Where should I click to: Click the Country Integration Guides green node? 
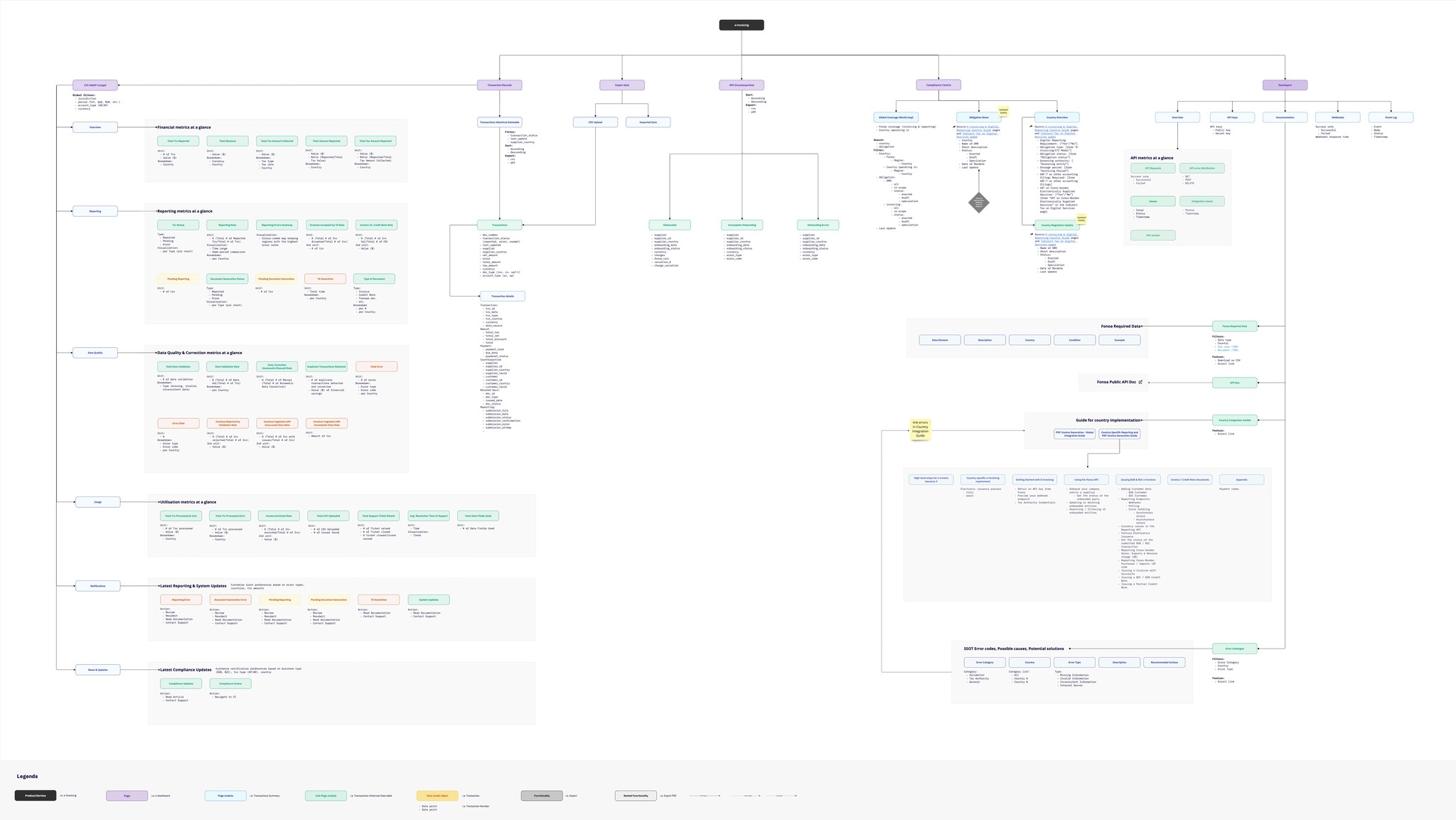click(1234, 420)
